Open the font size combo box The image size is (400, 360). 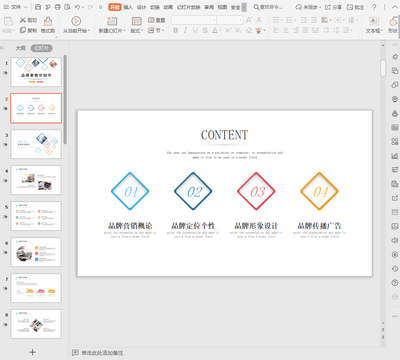tap(230, 20)
